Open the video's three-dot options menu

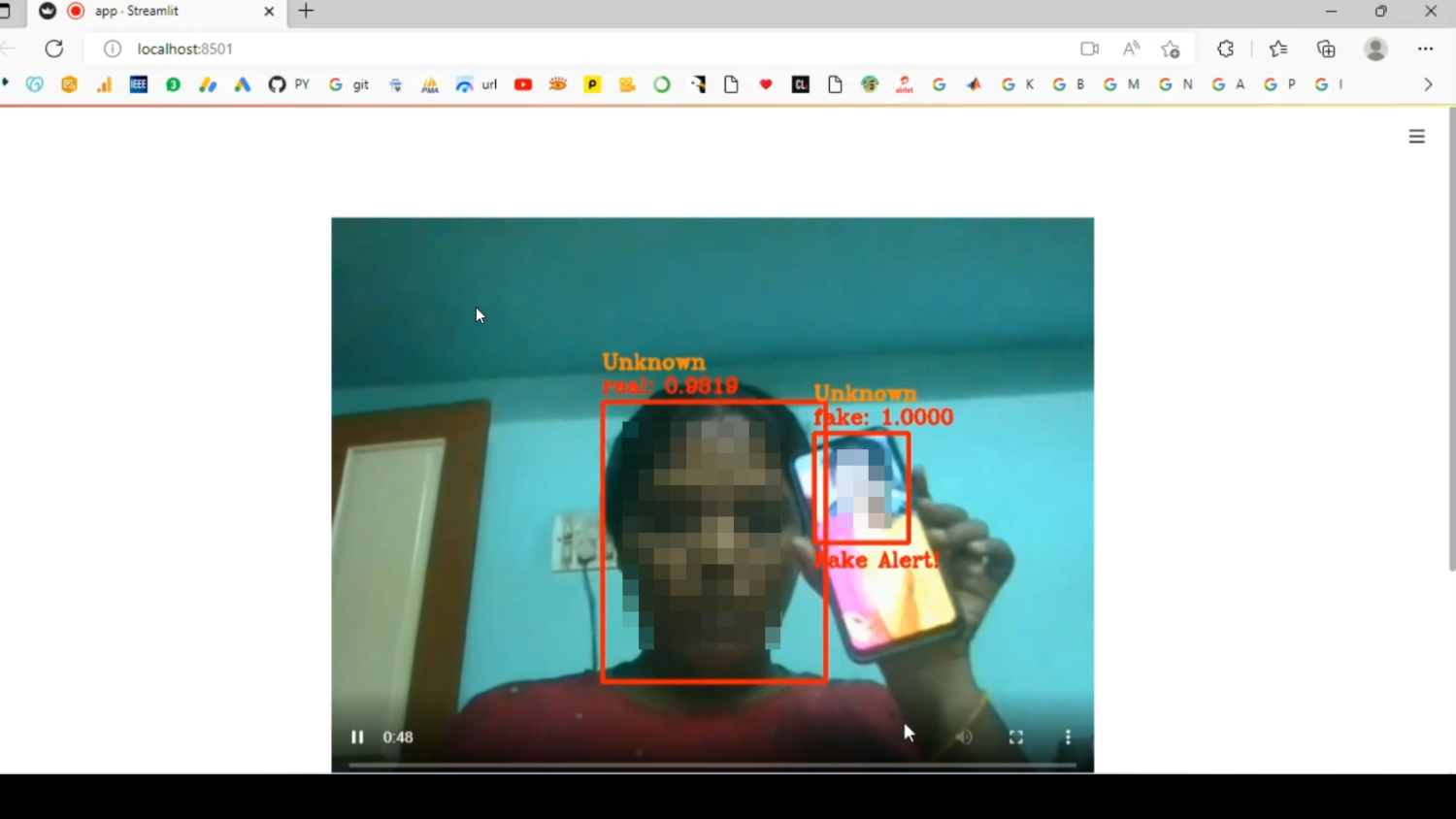[x=1068, y=737]
